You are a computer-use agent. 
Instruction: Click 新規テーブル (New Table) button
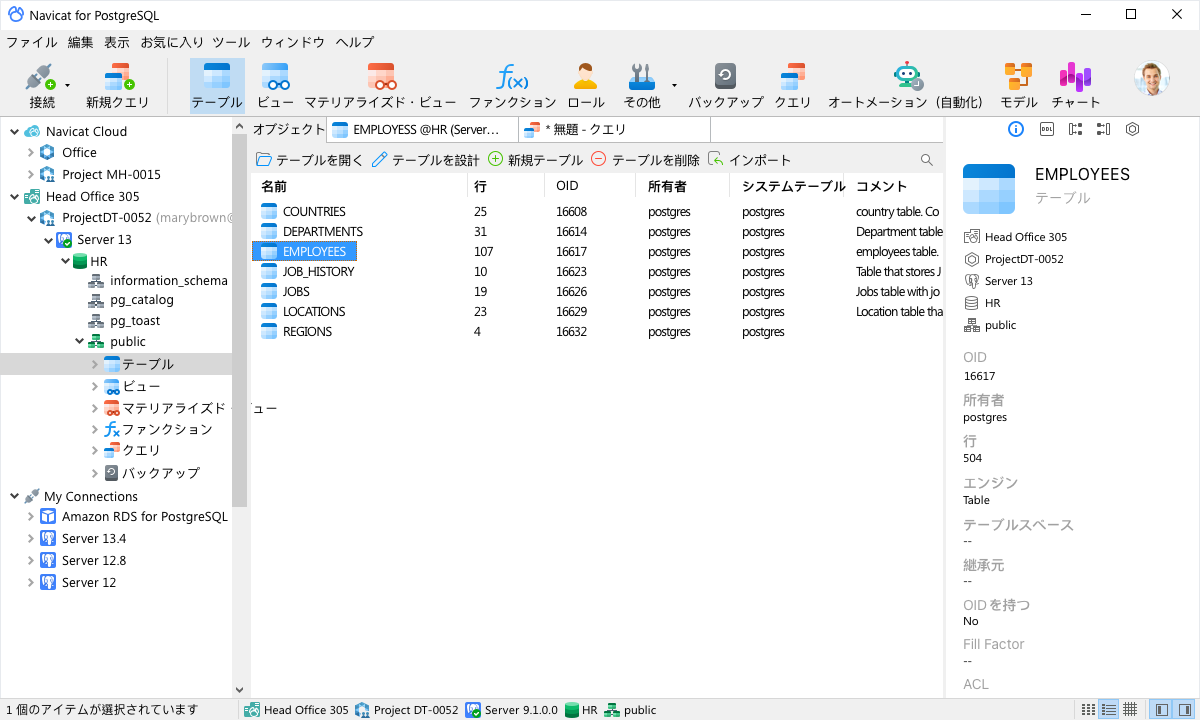pos(535,160)
